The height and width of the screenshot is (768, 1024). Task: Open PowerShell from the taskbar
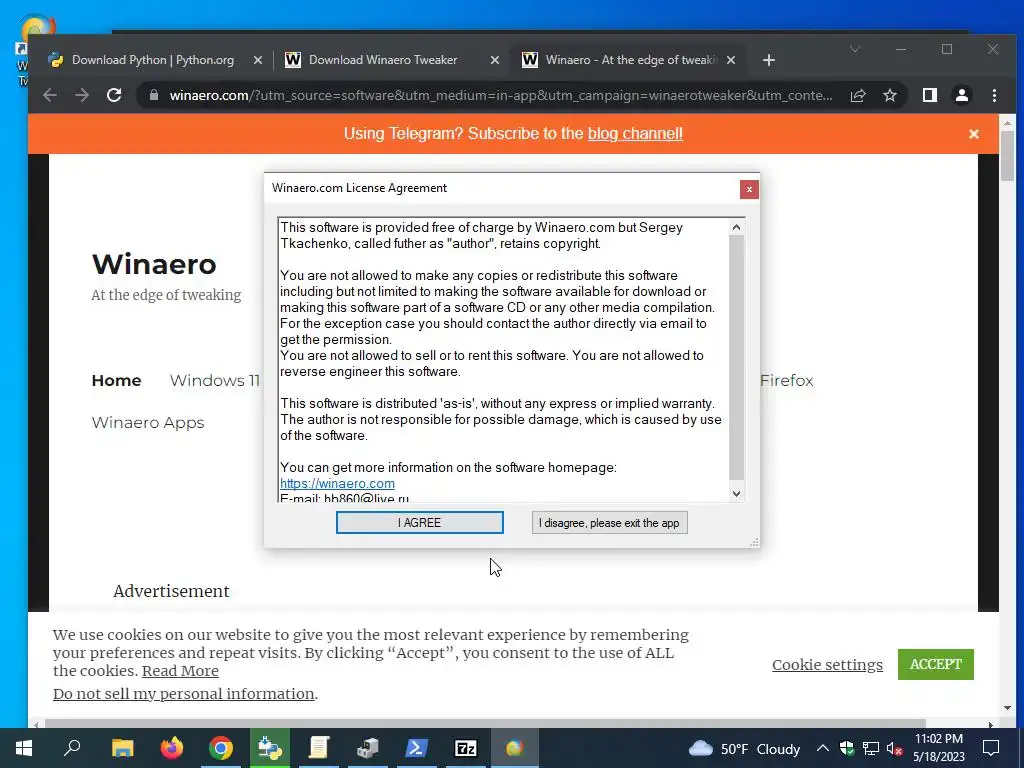click(417, 748)
